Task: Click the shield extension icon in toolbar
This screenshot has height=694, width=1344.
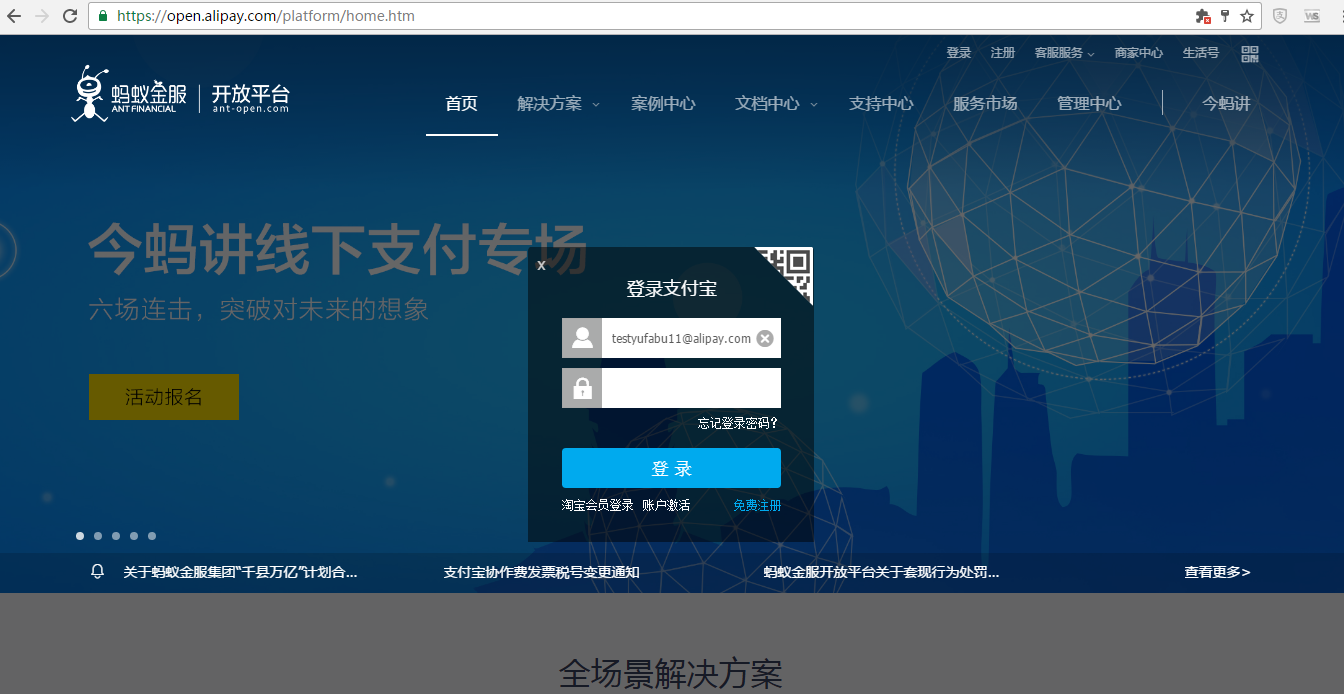Action: coord(1280,16)
